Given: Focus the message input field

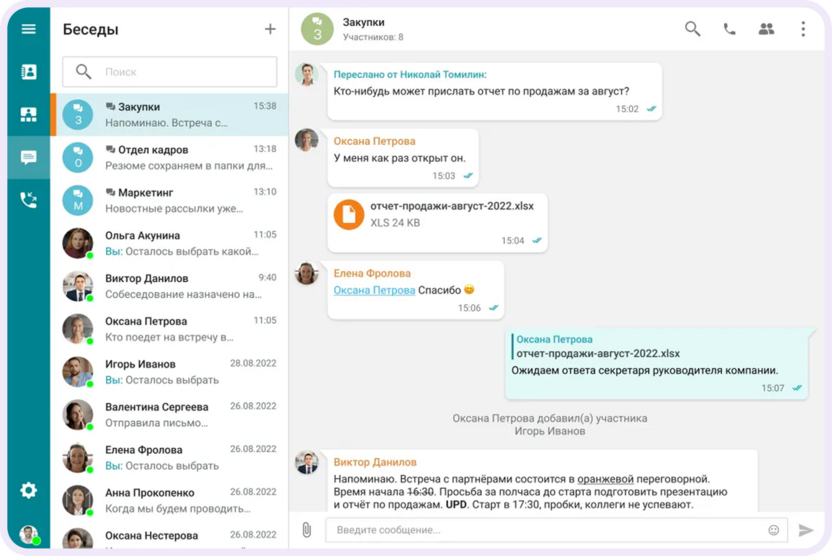Looking at the screenshot, I should (549, 529).
